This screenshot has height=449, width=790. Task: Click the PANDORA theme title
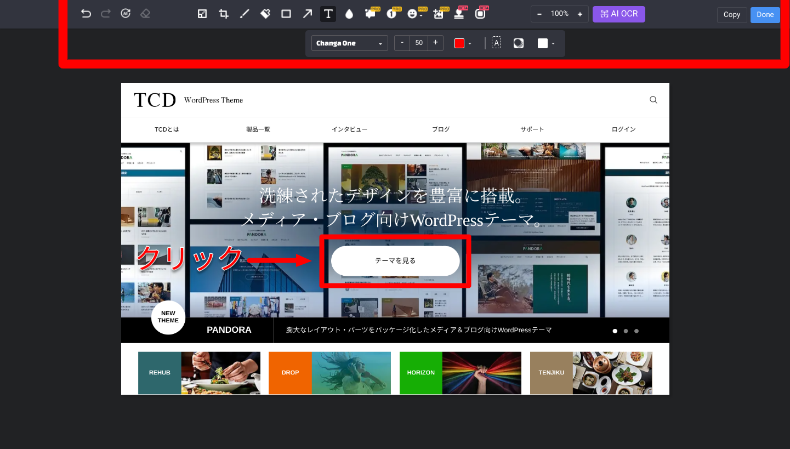pyautogui.click(x=229, y=330)
